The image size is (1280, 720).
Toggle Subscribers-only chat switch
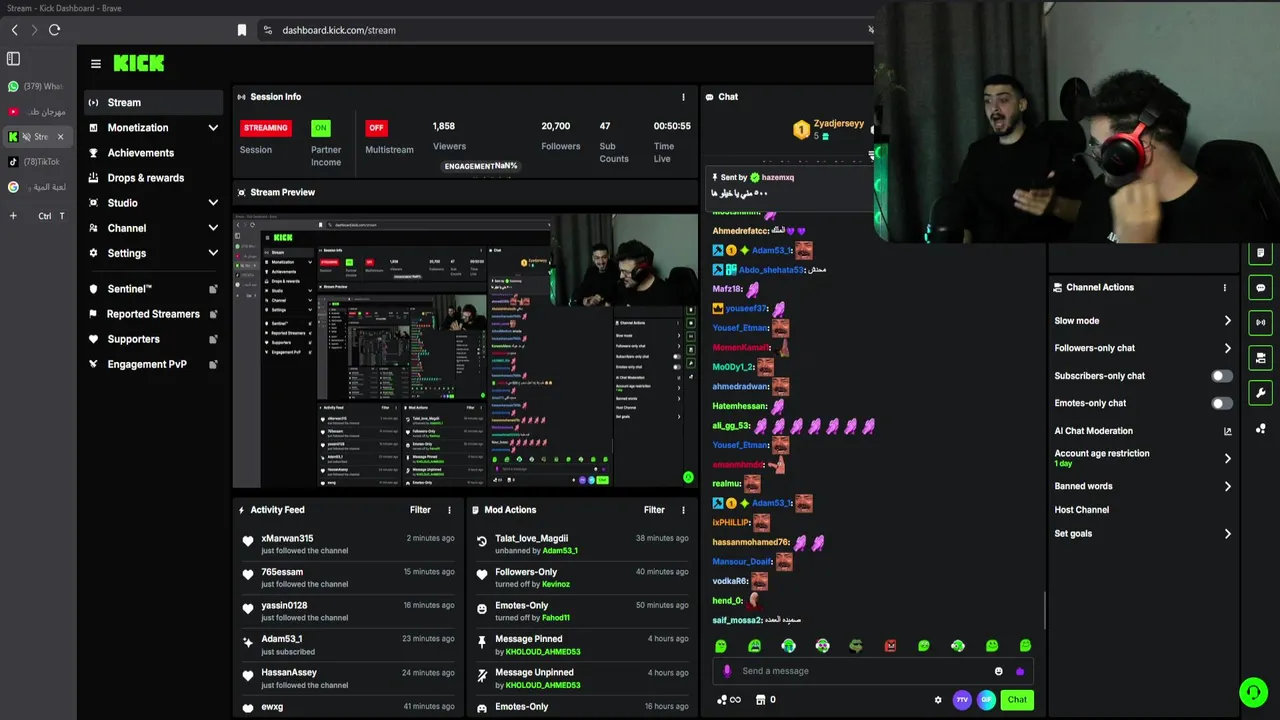point(1222,376)
